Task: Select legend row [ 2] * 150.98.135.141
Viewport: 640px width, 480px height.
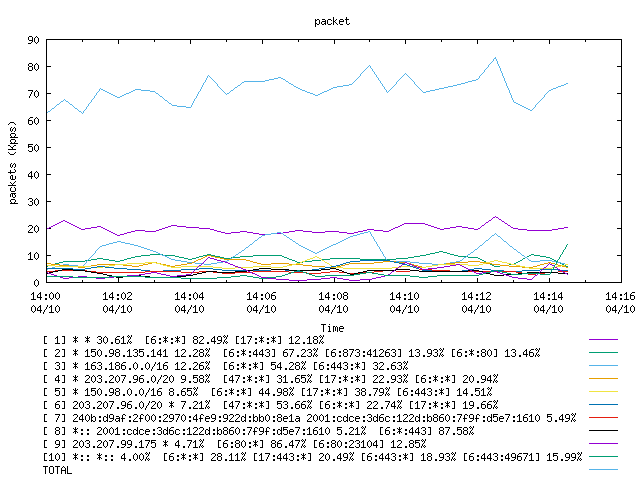Action: 291,353
